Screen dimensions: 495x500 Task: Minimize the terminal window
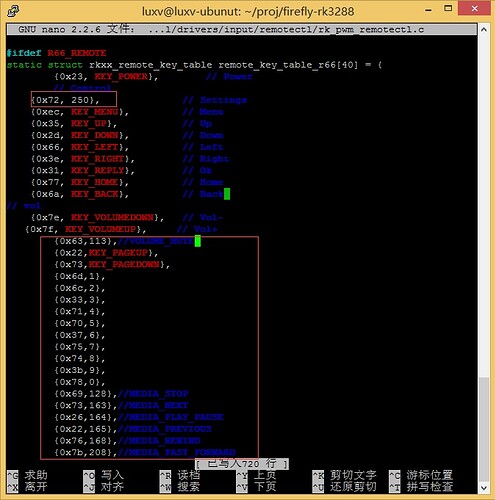(428, 9)
